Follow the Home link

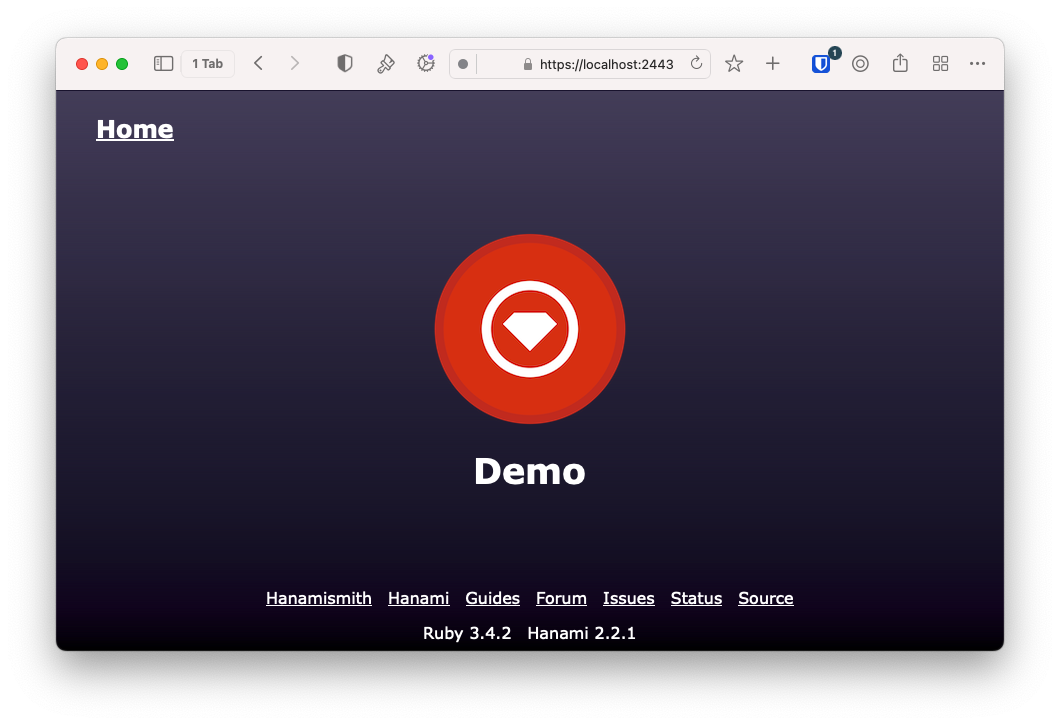pos(135,129)
